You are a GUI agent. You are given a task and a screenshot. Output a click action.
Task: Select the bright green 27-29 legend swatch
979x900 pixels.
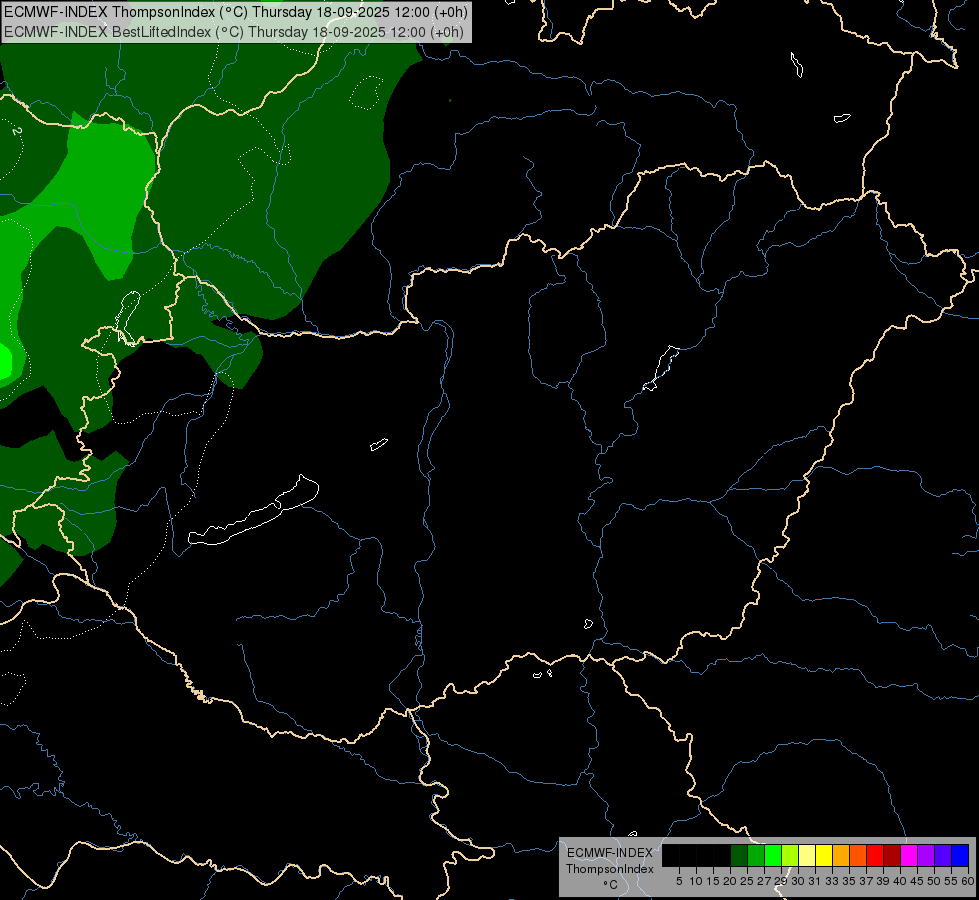(773, 855)
